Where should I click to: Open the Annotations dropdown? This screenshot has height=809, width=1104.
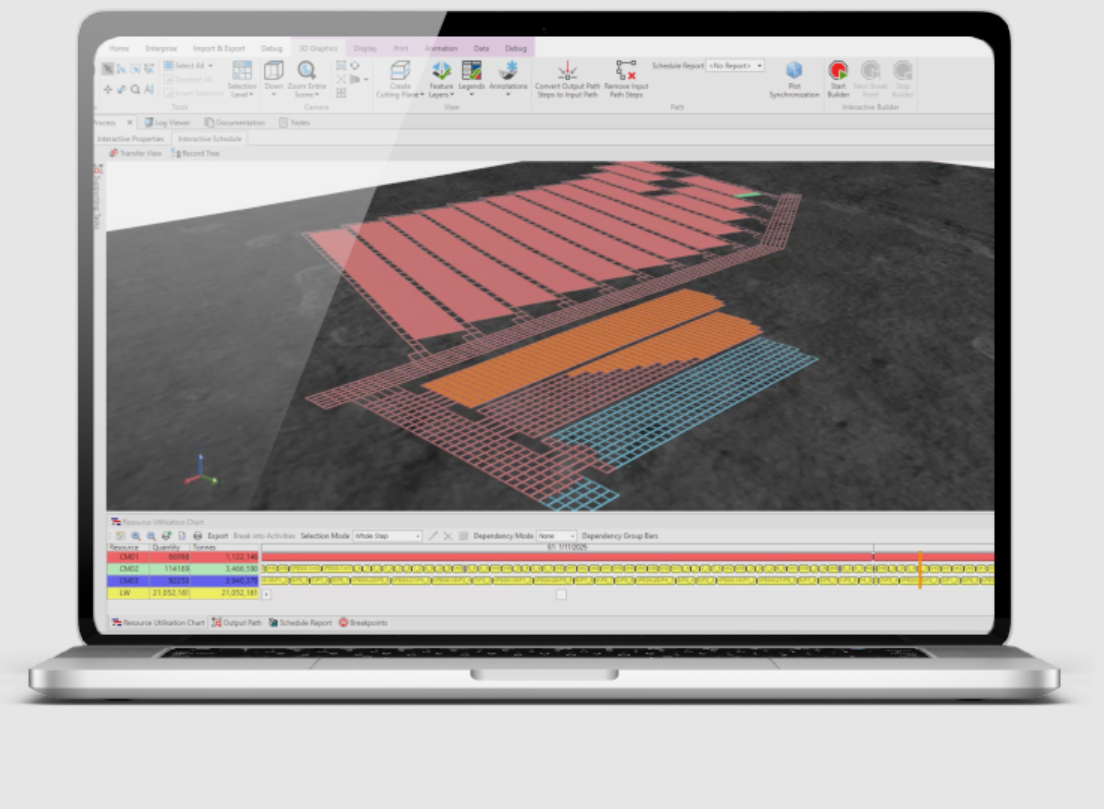pyautogui.click(x=508, y=79)
